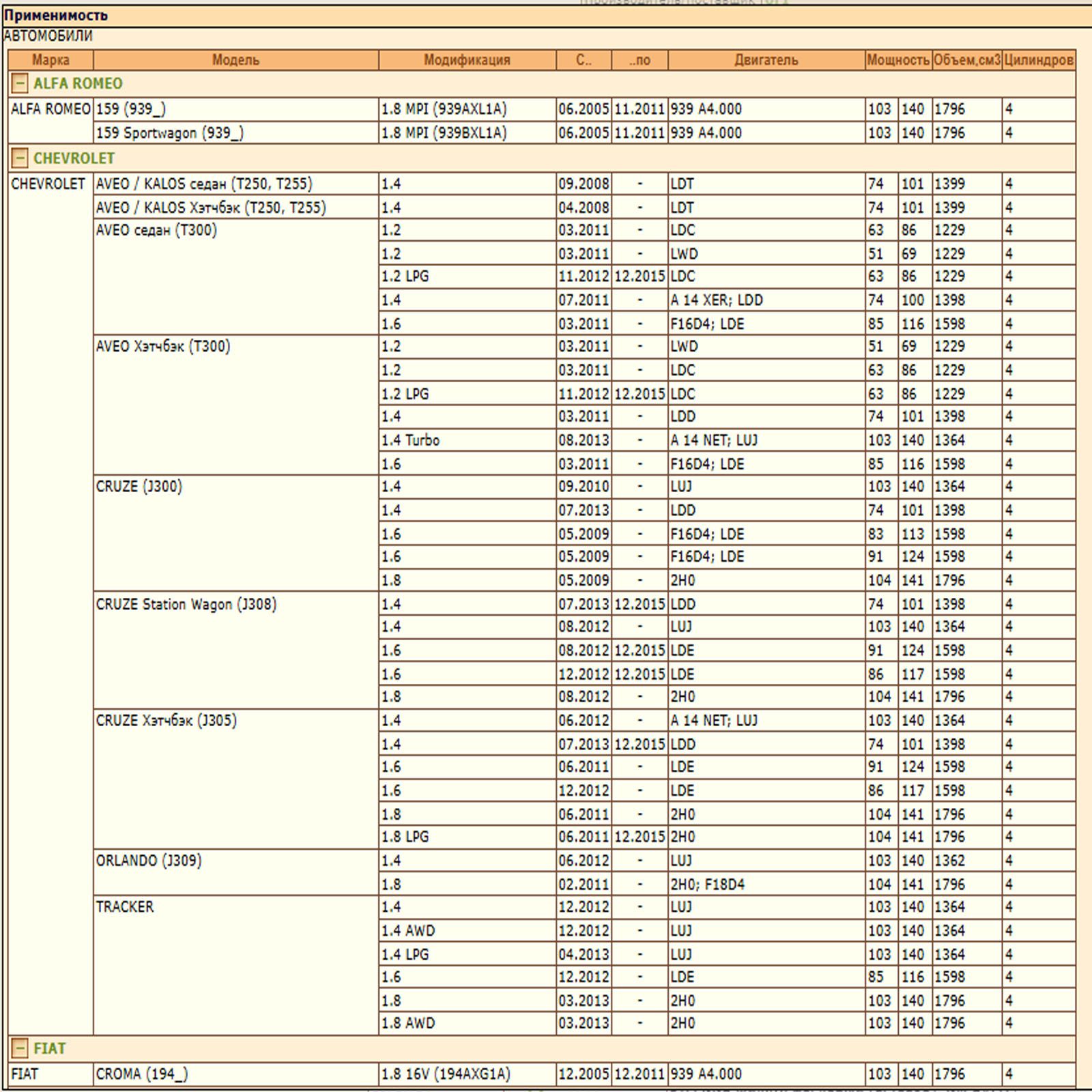Click the 1.4 Turbo modification cell
This screenshot has height=1092, width=1092.
pyautogui.click(x=410, y=440)
